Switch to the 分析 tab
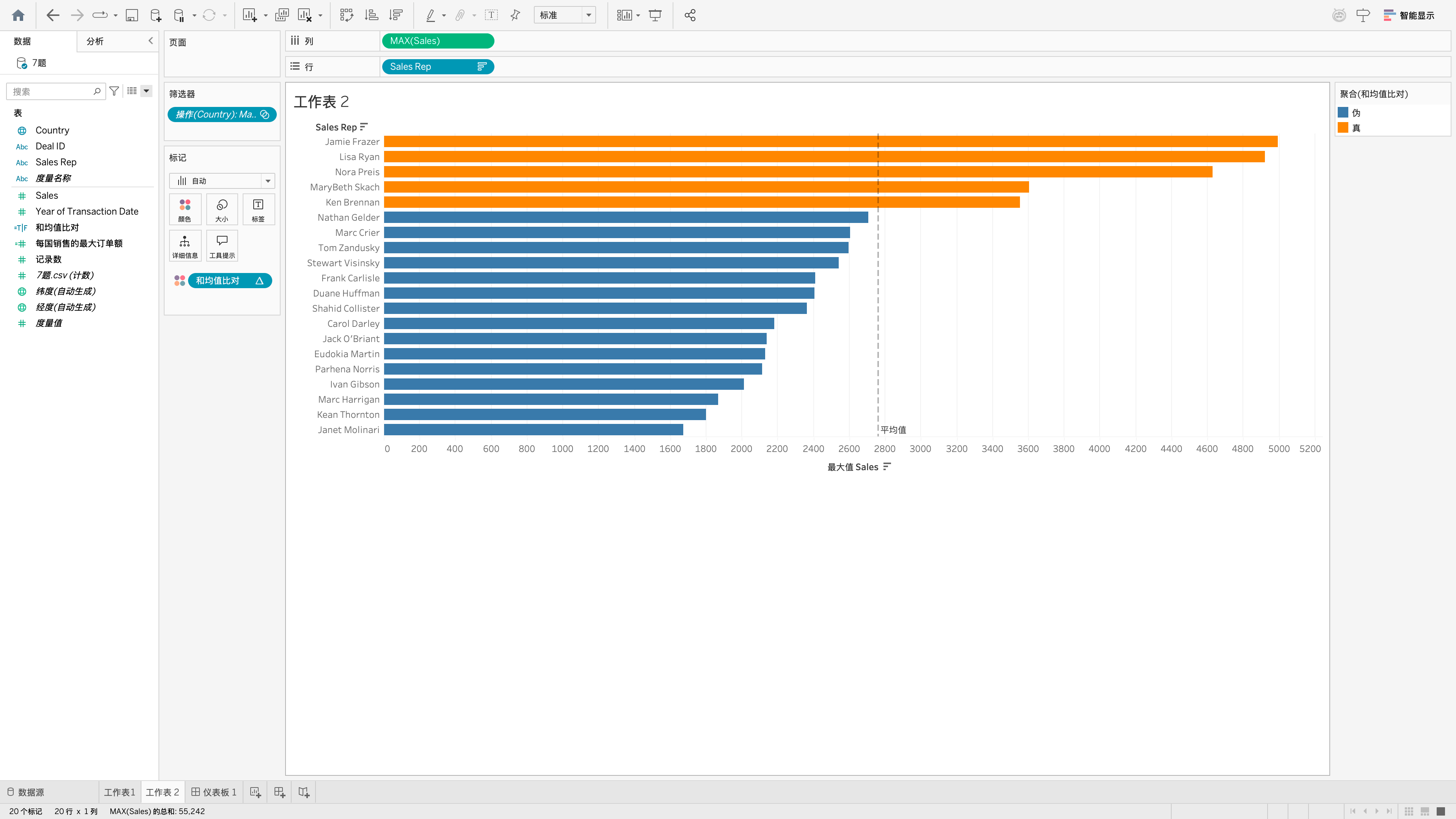 pyautogui.click(x=95, y=41)
